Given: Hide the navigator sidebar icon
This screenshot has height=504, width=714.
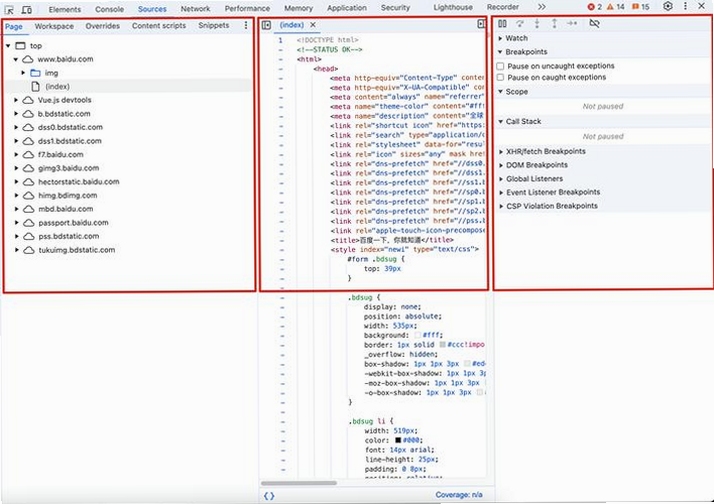Looking at the screenshot, I should 266,25.
